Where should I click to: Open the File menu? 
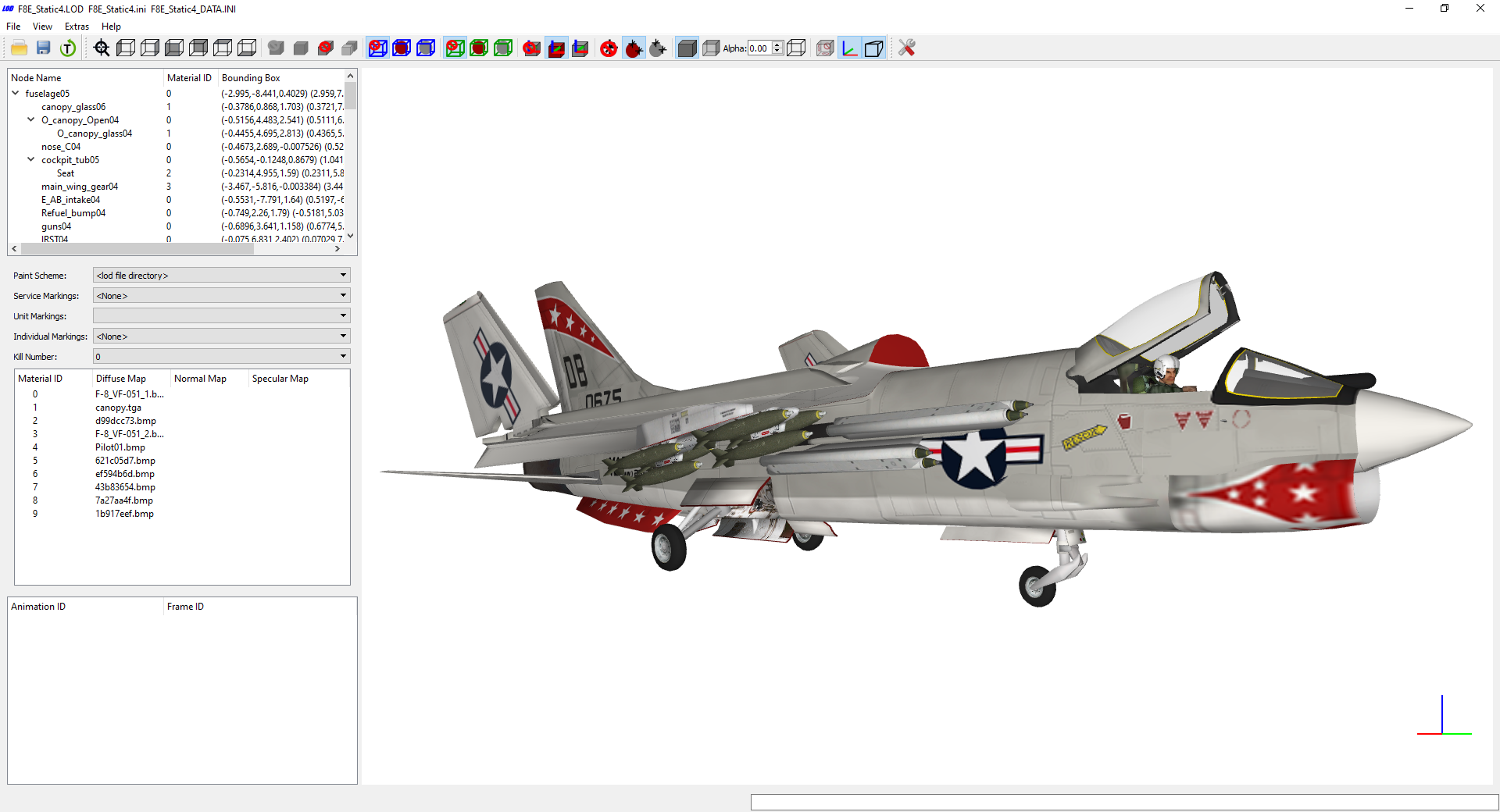click(x=13, y=27)
